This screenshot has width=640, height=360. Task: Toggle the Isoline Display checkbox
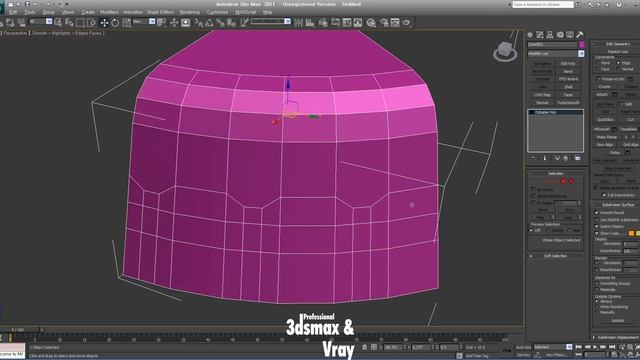point(597,226)
